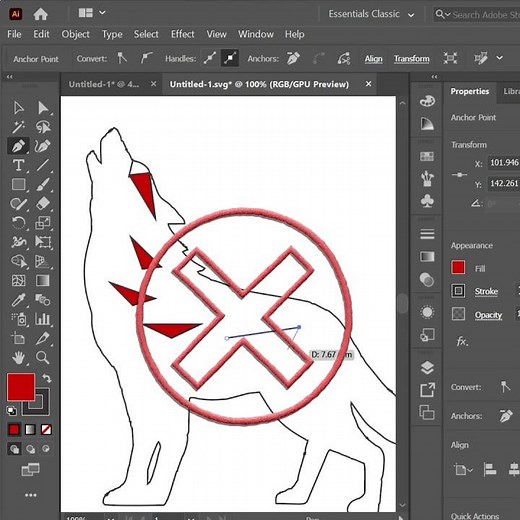Click the Transform link in control bar
The image size is (520, 520).
(x=412, y=59)
